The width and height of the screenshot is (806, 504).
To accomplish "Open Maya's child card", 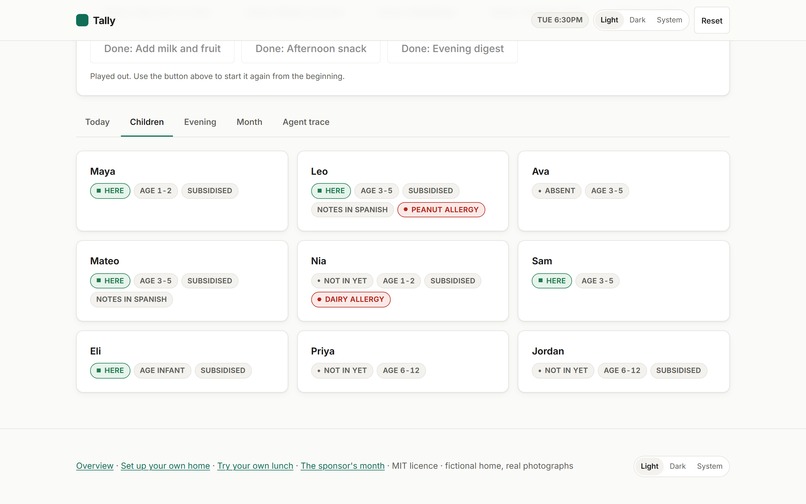I will pyautogui.click(x=182, y=191).
